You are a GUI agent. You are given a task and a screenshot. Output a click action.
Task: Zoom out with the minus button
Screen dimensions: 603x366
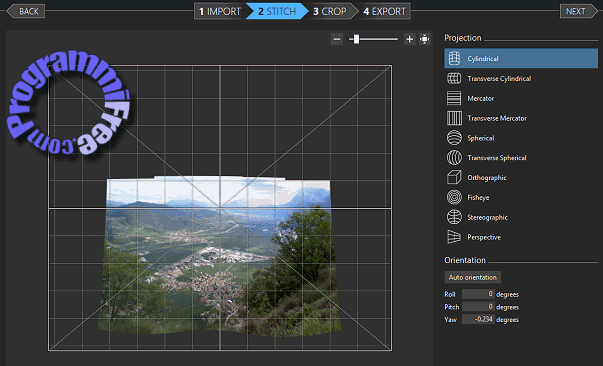tap(337, 39)
